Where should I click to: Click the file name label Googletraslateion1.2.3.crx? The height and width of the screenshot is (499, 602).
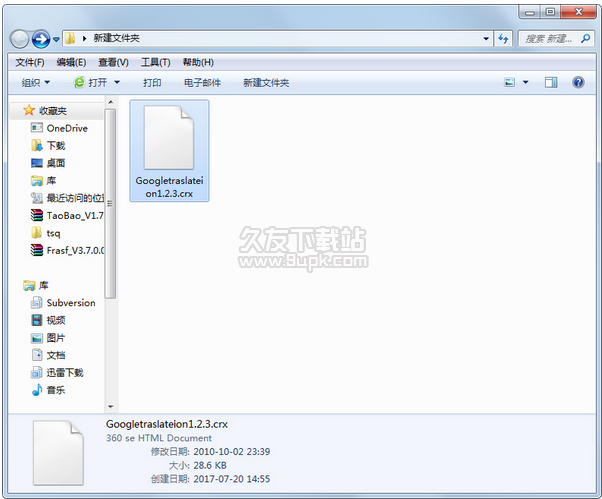(x=169, y=187)
